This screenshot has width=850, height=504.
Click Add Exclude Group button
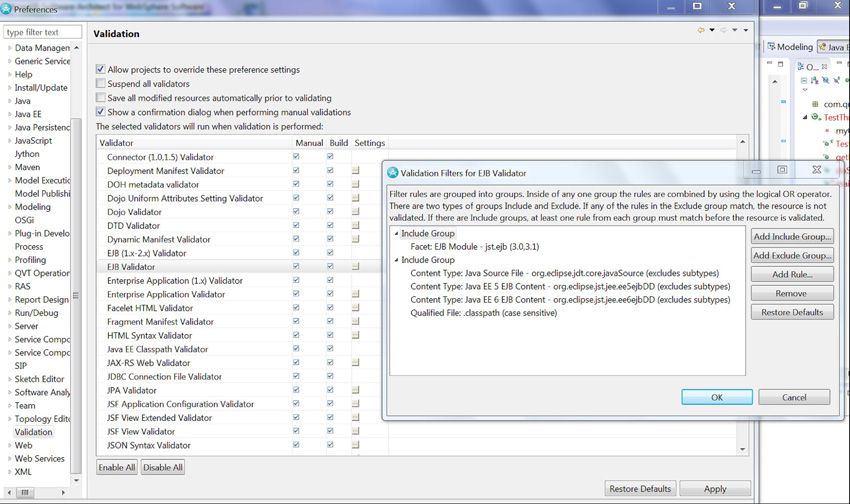[792, 255]
